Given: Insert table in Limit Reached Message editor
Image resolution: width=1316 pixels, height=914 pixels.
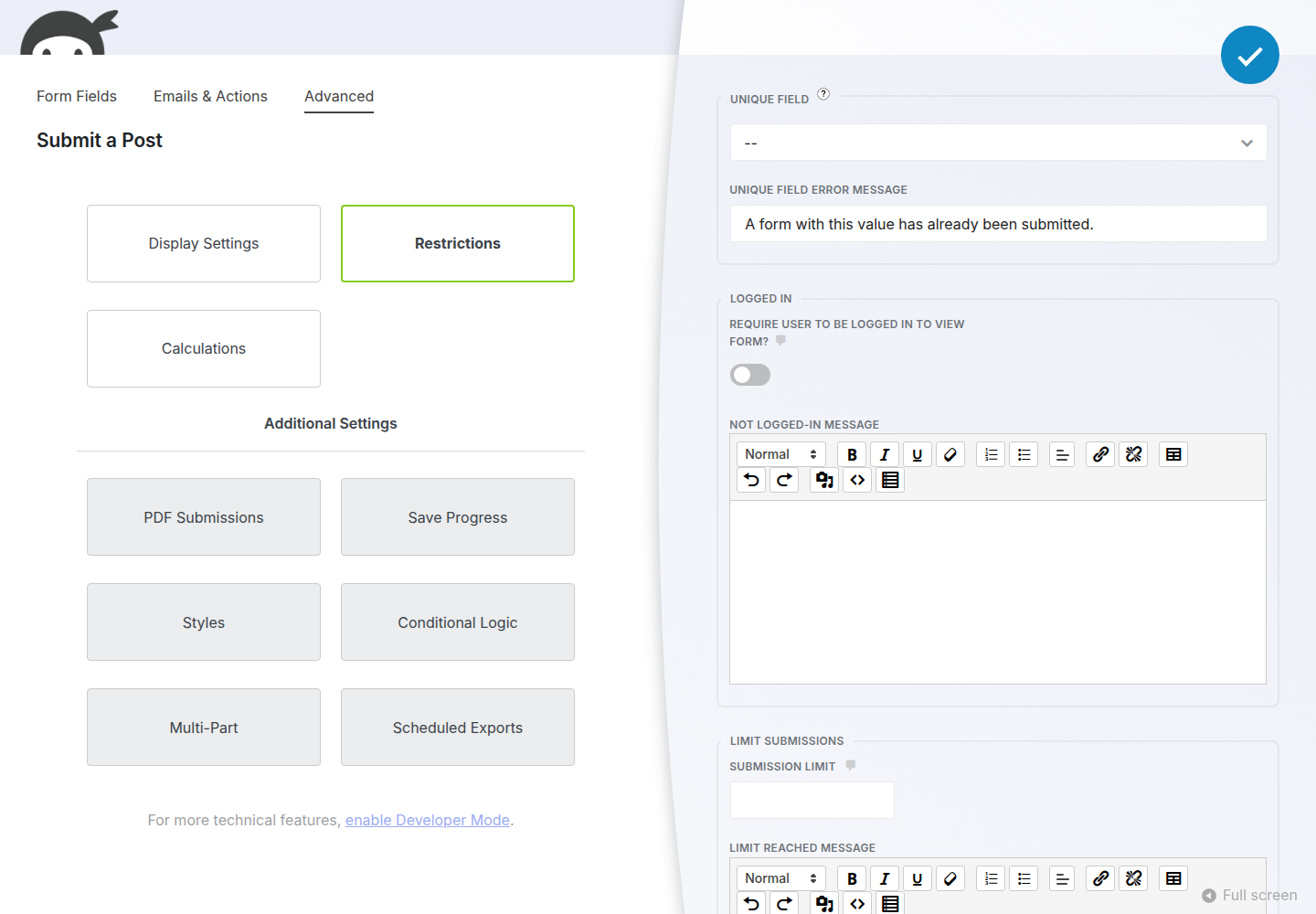Looking at the screenshot, I should [1173, 878].
